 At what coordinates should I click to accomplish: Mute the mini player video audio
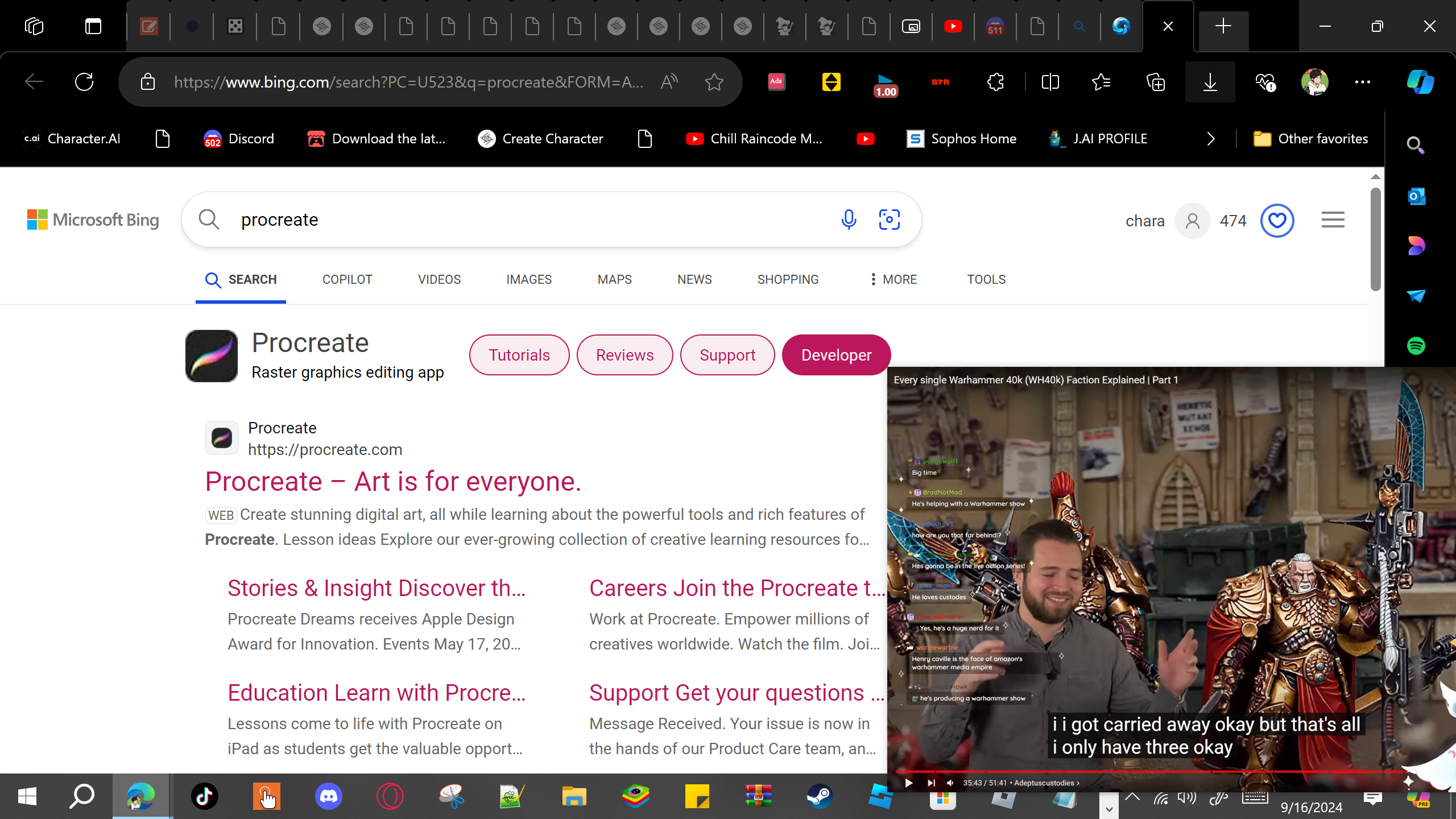point(950,783)
